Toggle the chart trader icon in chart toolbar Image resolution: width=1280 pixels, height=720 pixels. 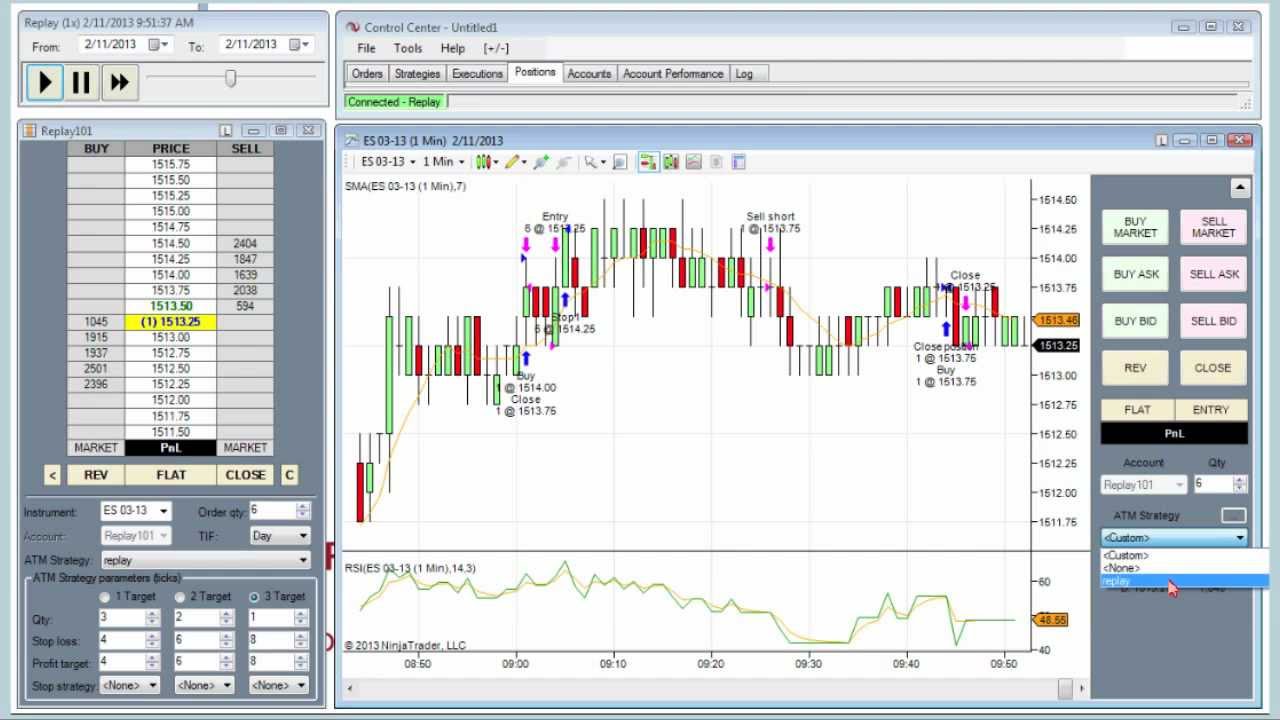(x=648, y=162)
